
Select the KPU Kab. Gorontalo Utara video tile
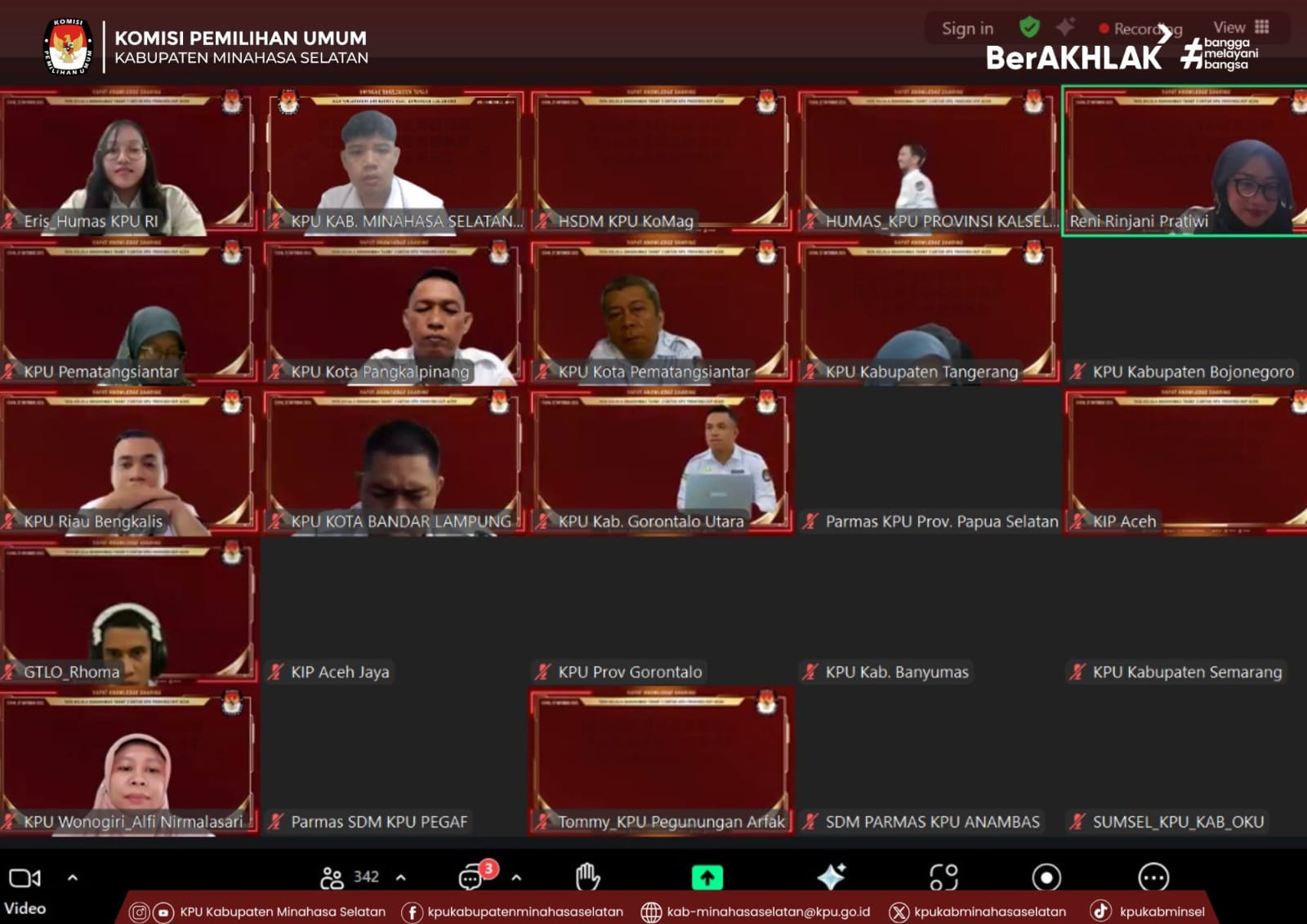click(x=661, y=462)
